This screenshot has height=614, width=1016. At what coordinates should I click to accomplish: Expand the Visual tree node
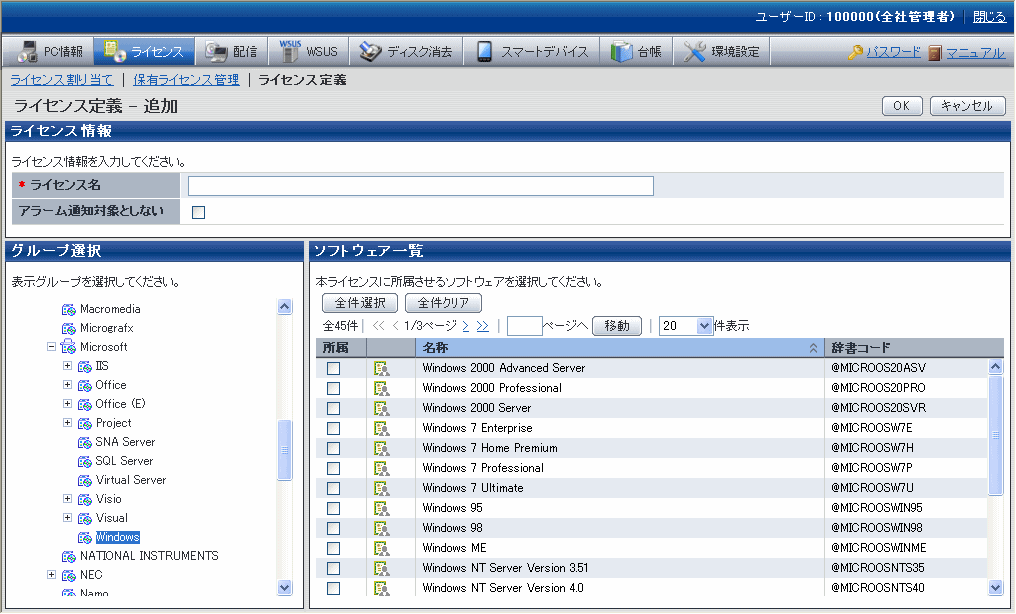pos(67,517)
